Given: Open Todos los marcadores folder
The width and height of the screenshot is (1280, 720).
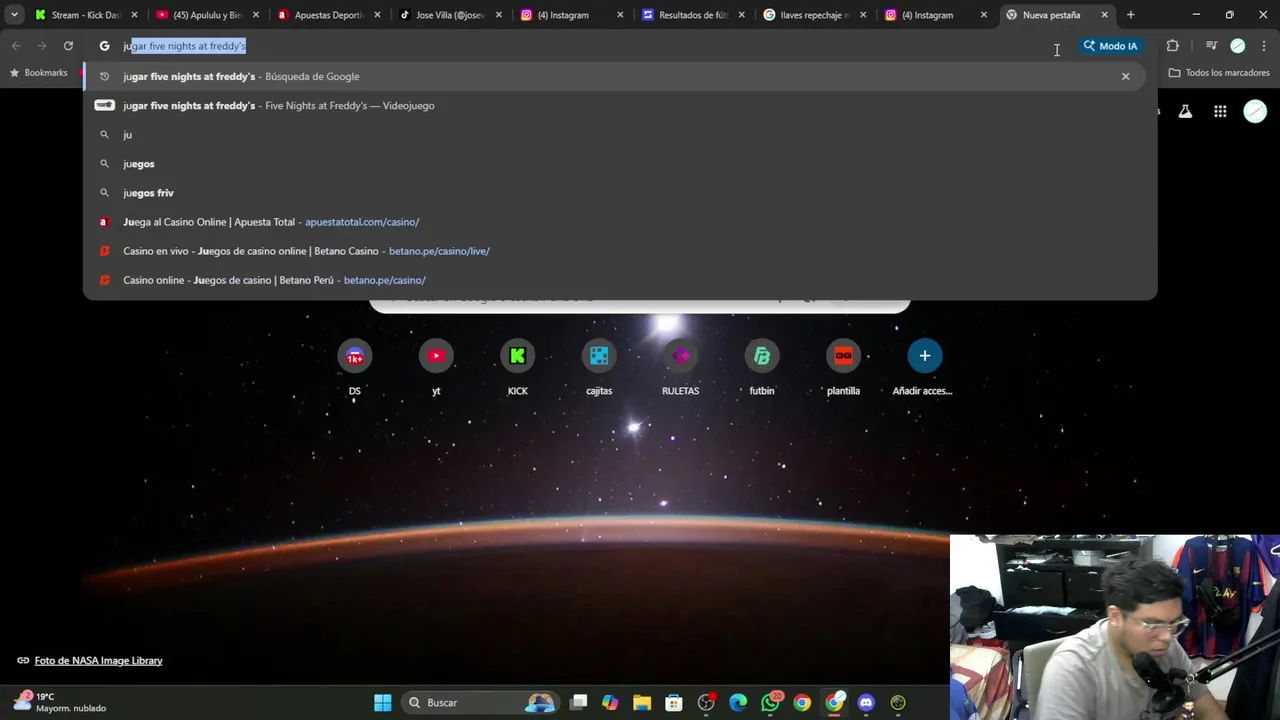Looking at the screenshot, I should 1219,73.
